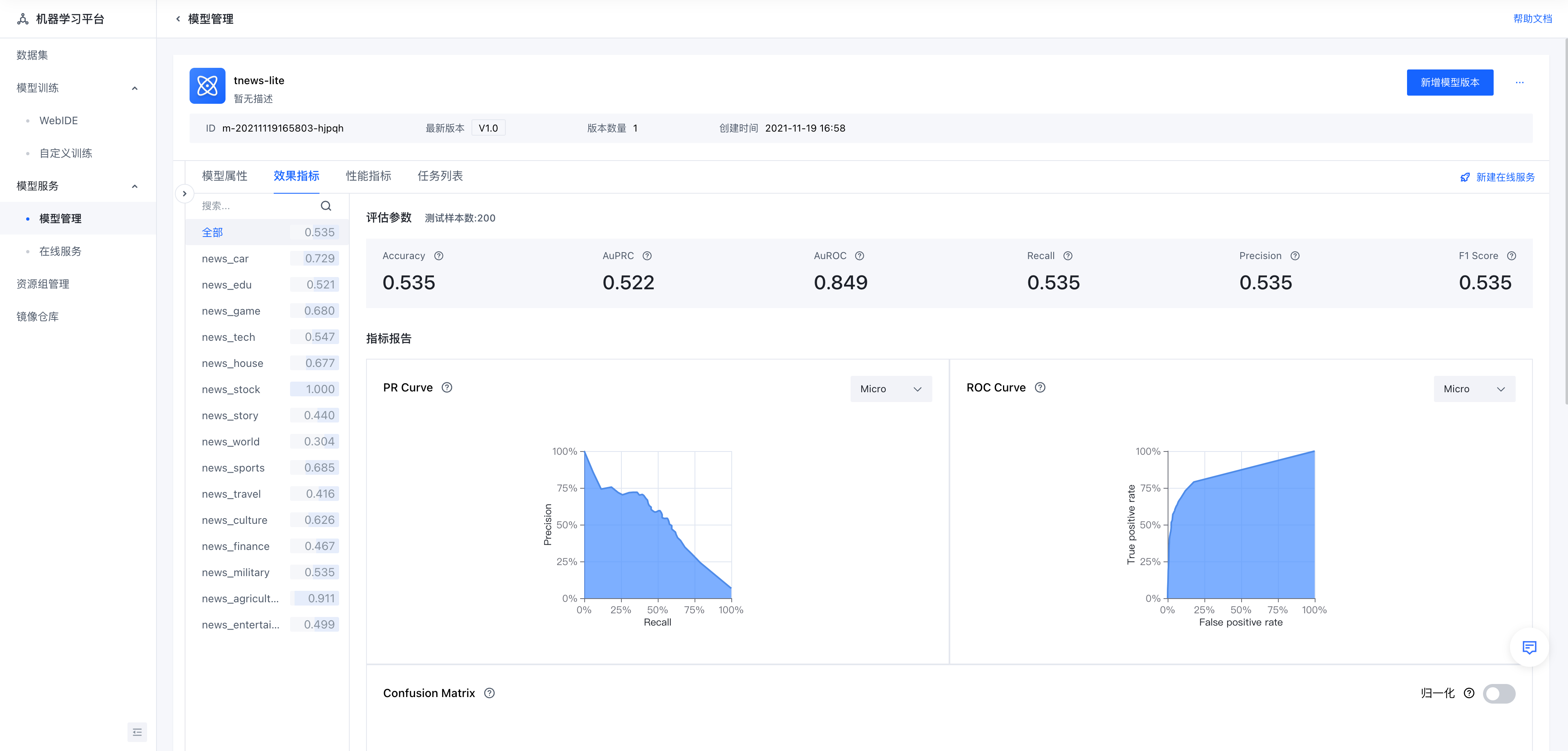This screenshot has width=1568, height=751.
Task: Open the PR Curve Micro dropdown
Action: click(x=891, y=389)
